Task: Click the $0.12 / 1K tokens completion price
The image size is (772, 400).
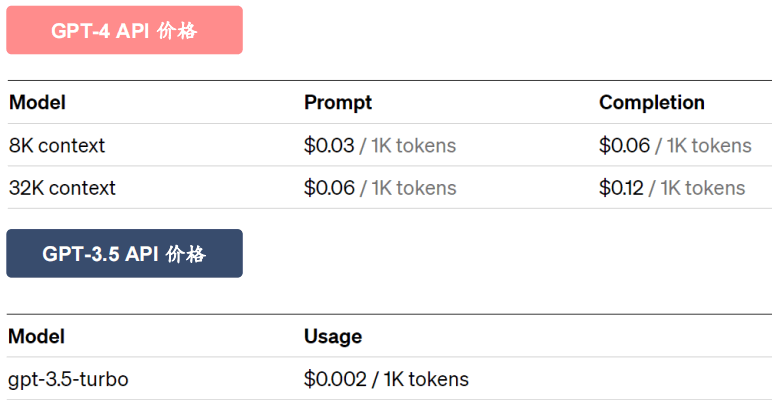Action: point(672,188)
